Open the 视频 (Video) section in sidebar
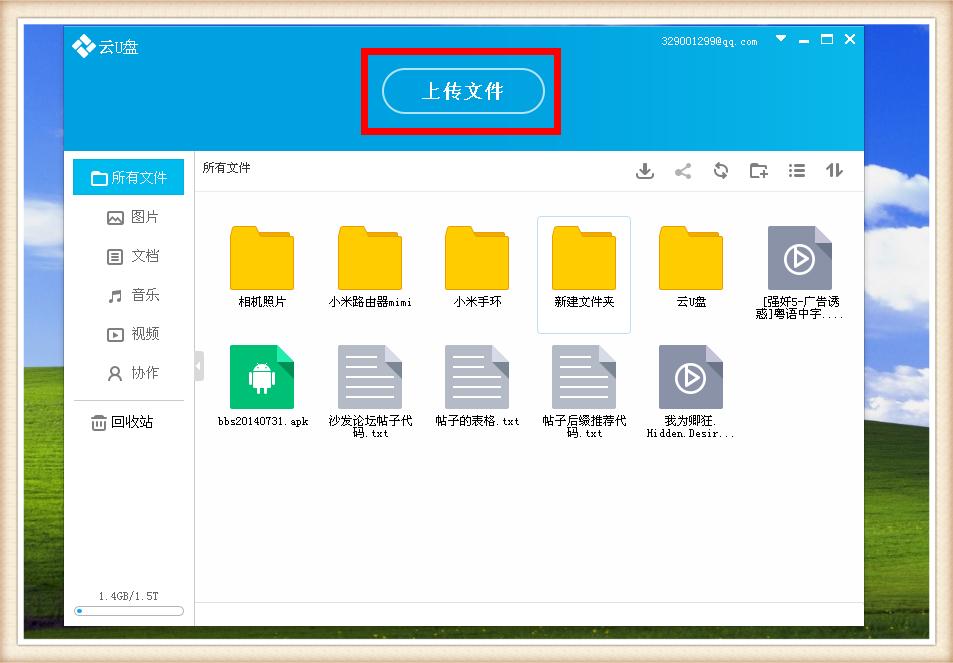This screenshot has width=953, height=663. coord(128,334)
